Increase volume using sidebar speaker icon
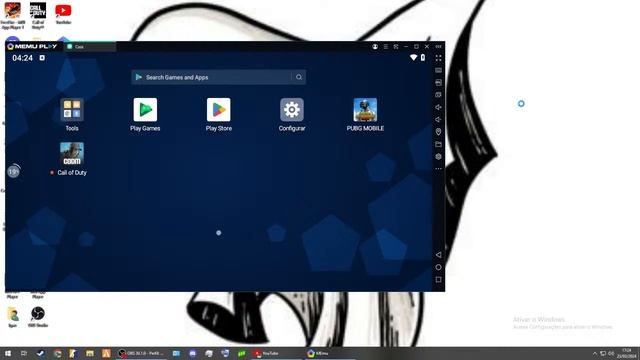 (x=438, y=107)
